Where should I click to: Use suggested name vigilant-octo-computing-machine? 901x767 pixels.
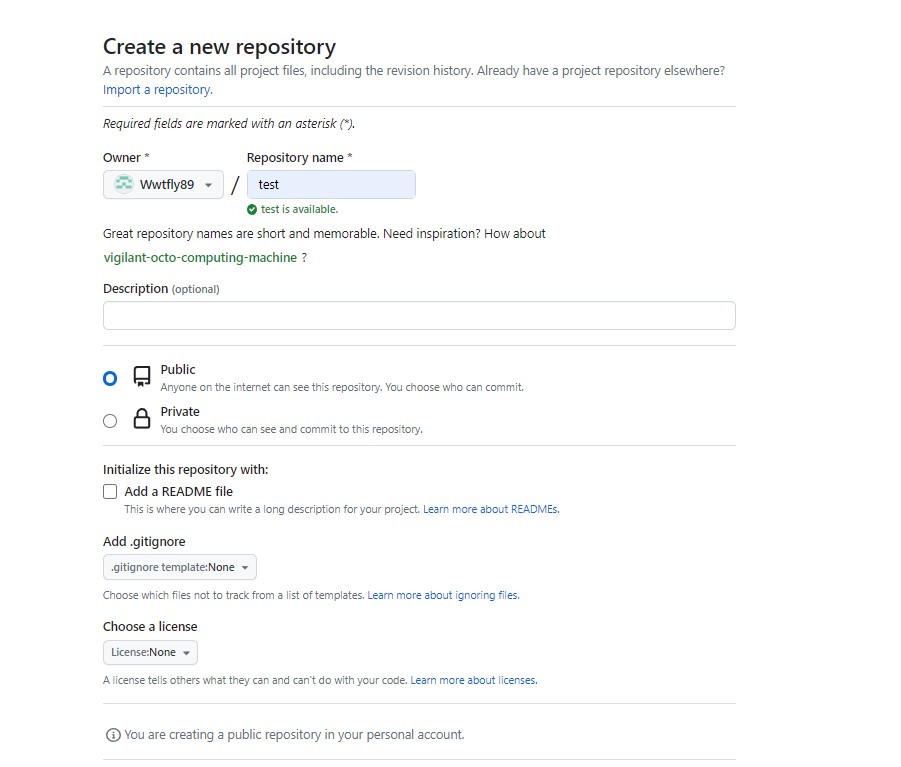tap(201, 257)
